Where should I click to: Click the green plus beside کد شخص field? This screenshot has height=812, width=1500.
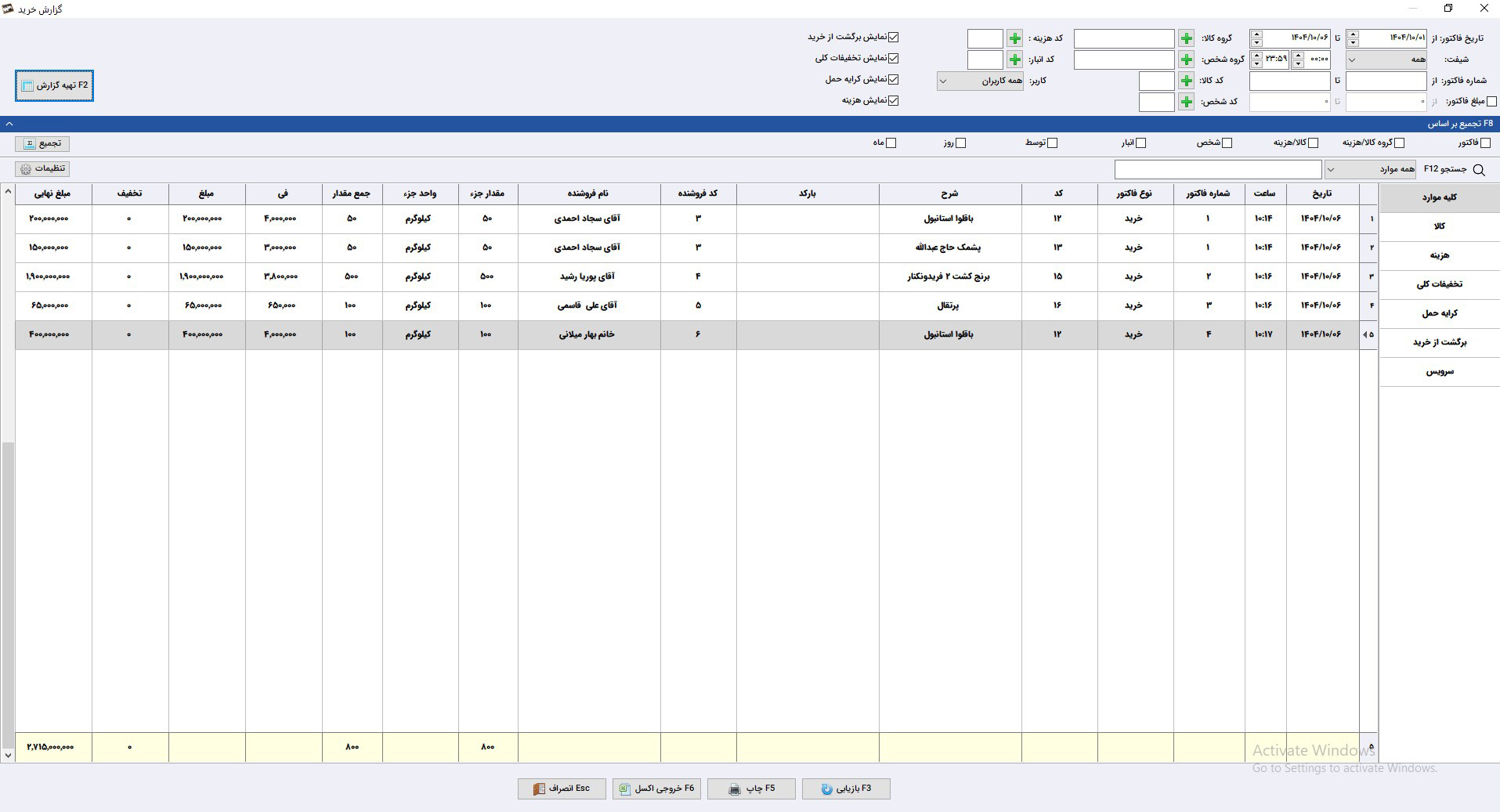coord(1186,102)
